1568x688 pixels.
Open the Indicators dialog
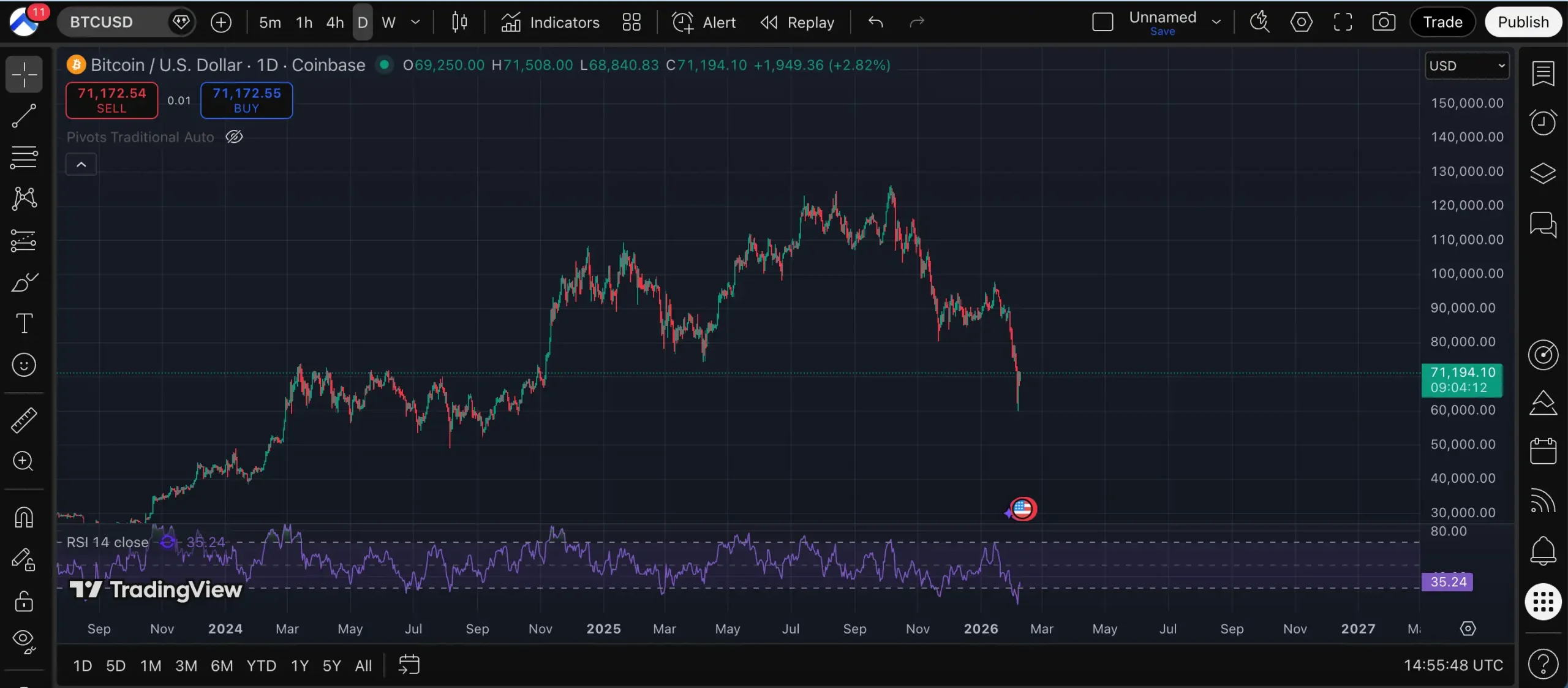(x=550, y=23)
